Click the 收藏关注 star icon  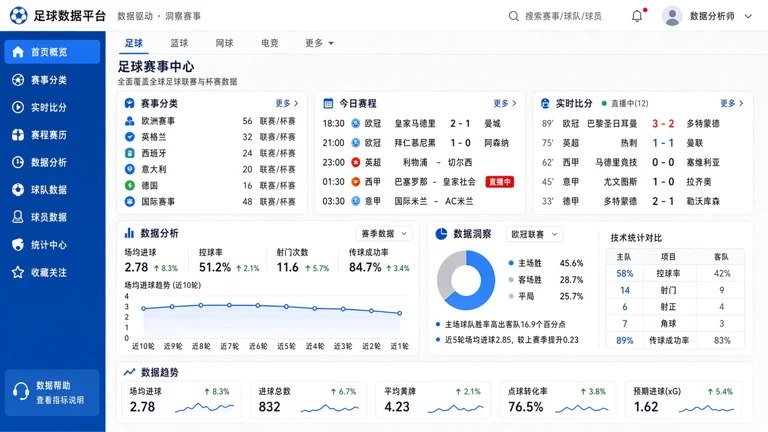pos(18,272)
